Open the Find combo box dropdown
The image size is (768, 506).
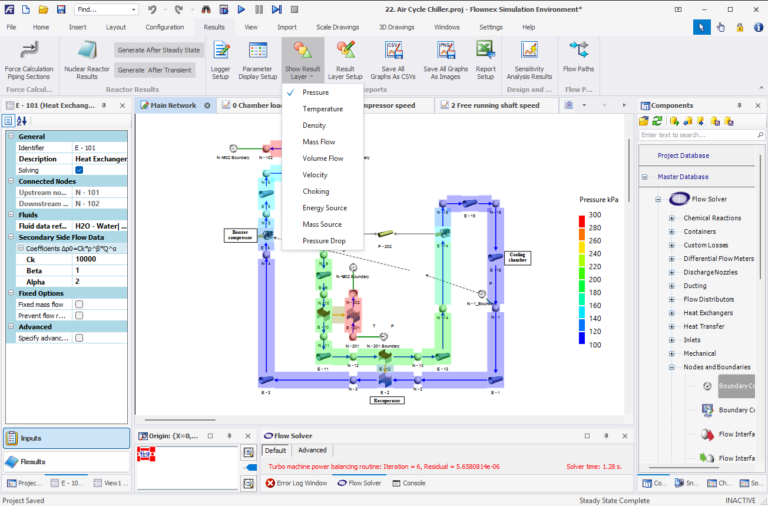pos(133,9)
